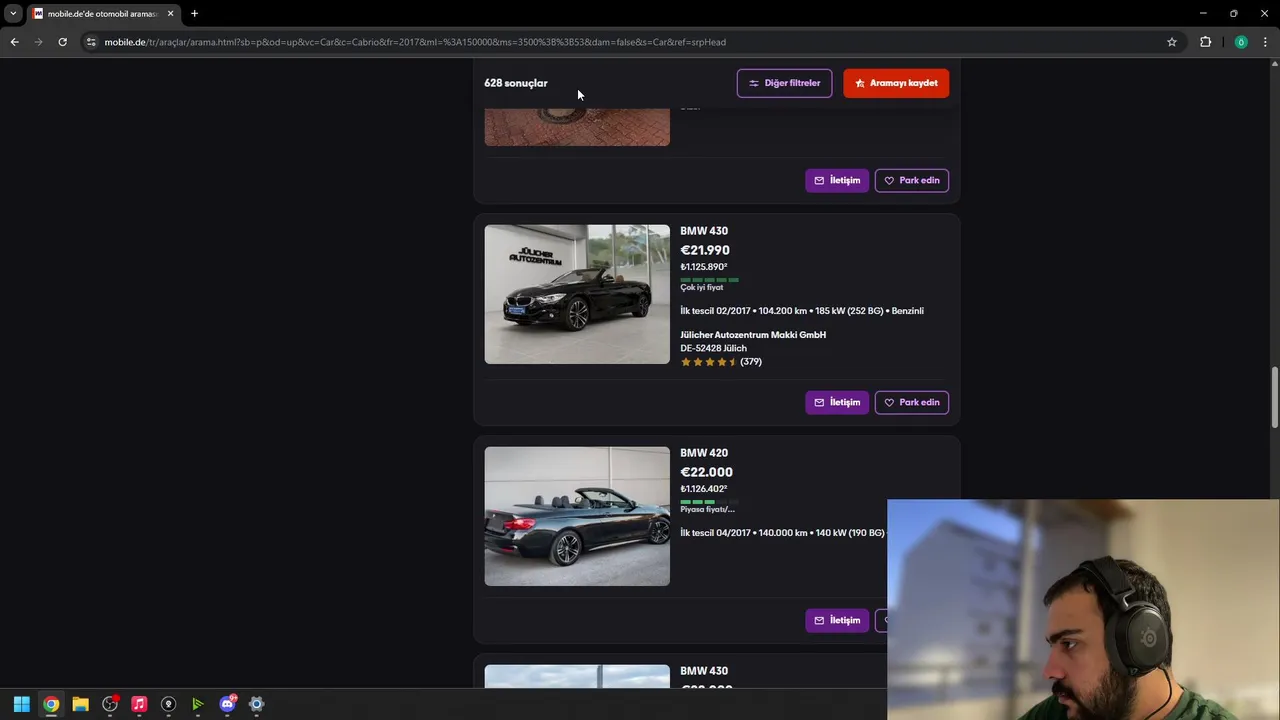Screen dimensions: 1280x720
Task: Open the Windows Start menu
Action: 21,704
